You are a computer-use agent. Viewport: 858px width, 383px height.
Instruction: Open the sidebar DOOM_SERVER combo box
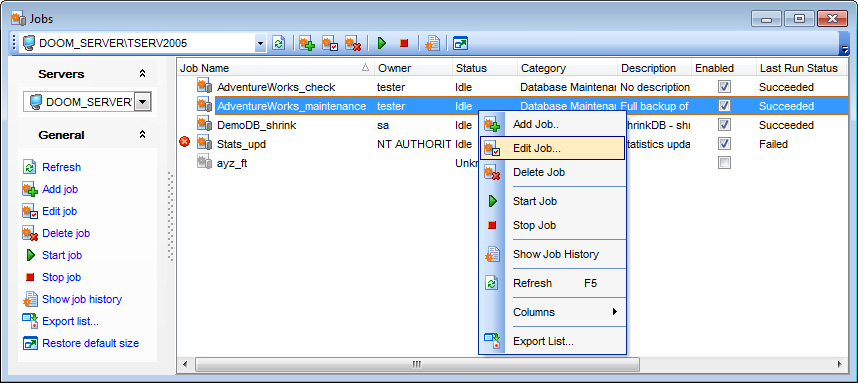tap(143, 102)
